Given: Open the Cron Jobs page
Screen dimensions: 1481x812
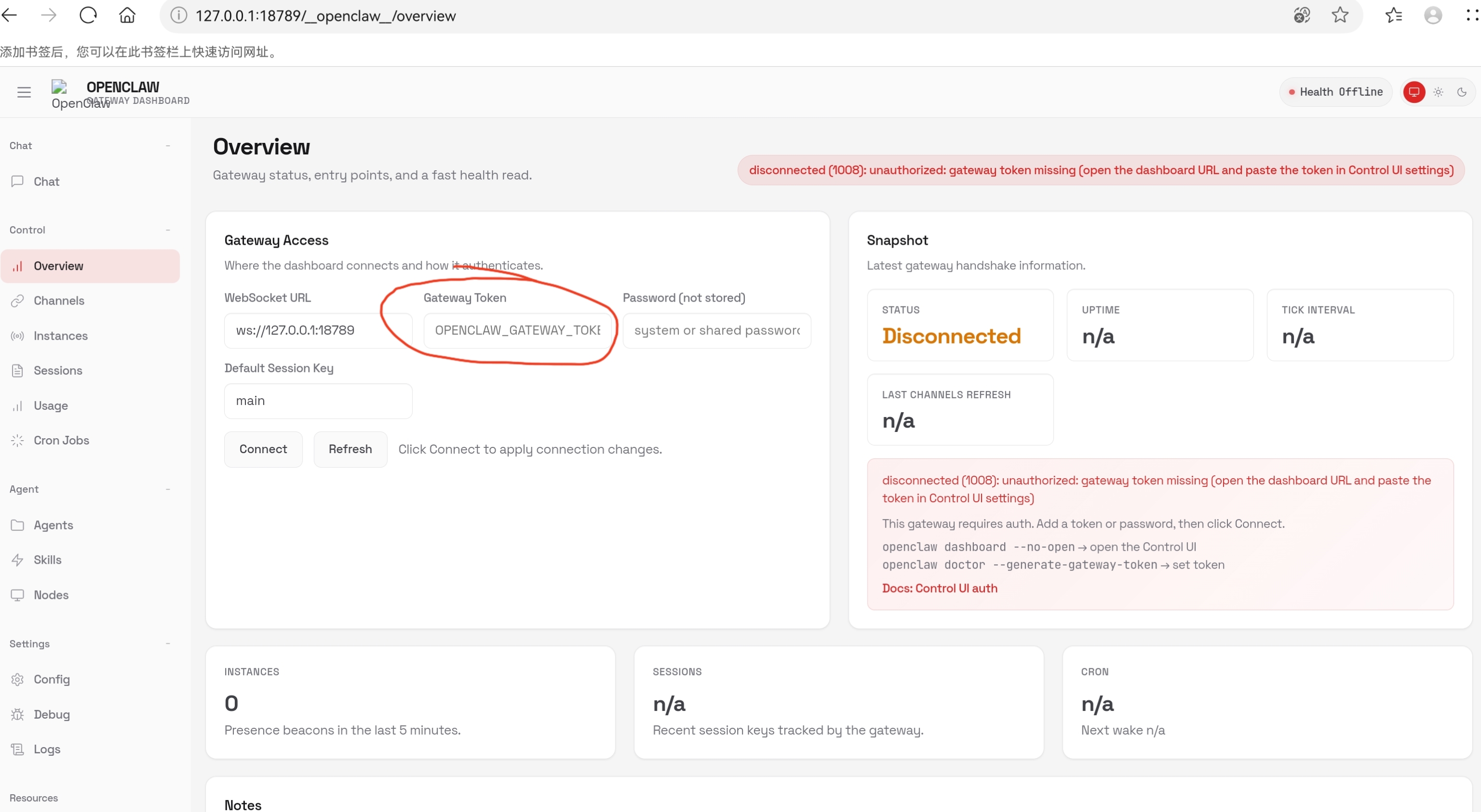Looking at the screenshot, I should pyautogui.click(x=61, y=440).
